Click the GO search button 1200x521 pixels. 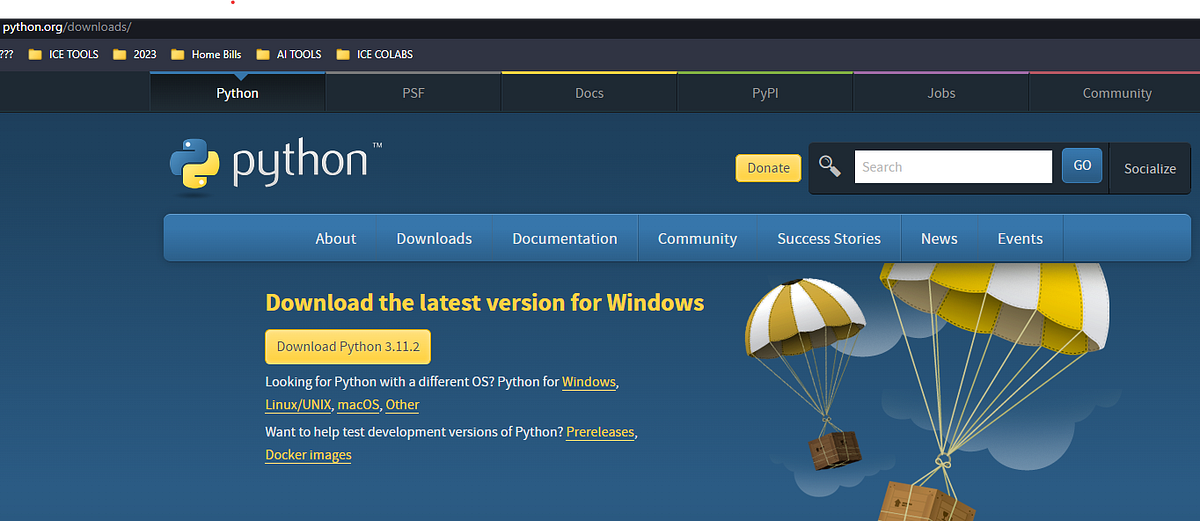[1082, 165]
